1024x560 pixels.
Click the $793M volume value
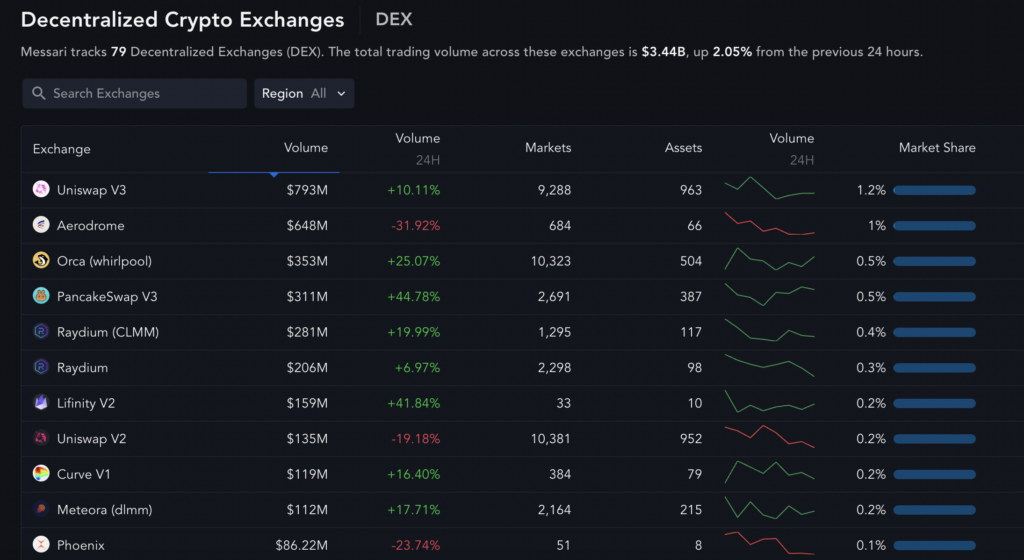(x=307, y=190)
